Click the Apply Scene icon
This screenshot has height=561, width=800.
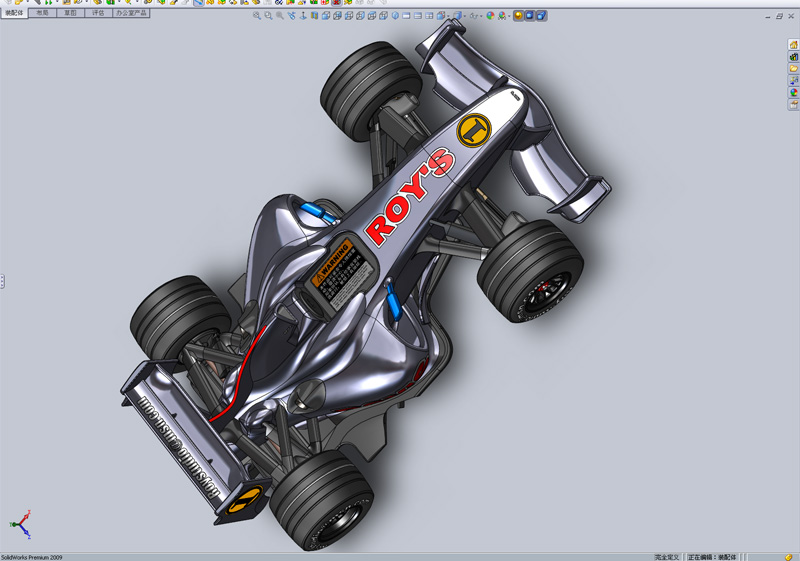tap(503, 16)
